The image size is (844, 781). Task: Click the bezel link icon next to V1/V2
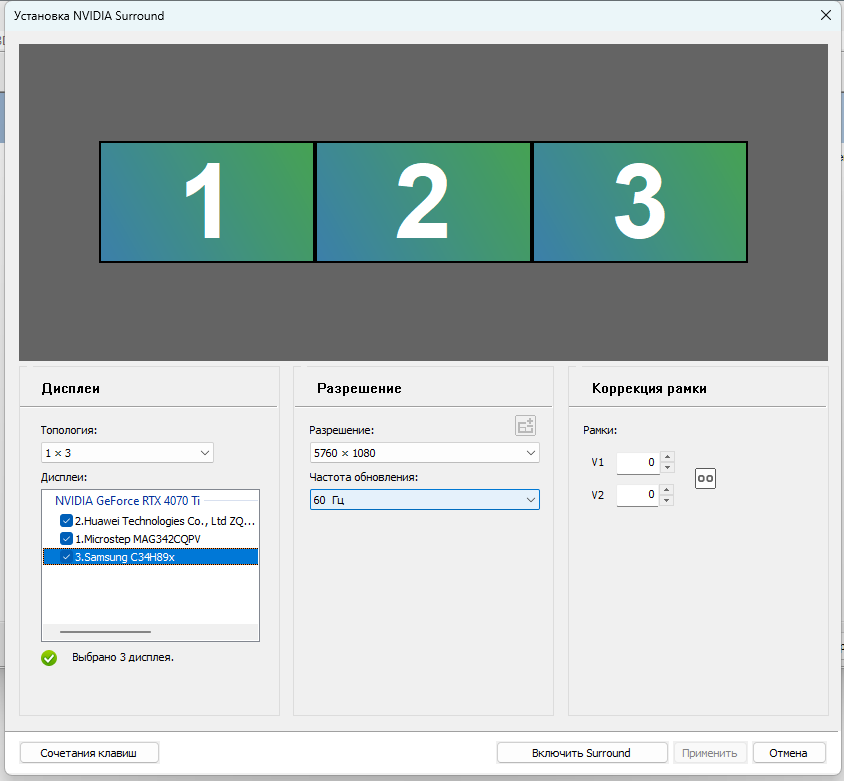[x=705, y=479]
